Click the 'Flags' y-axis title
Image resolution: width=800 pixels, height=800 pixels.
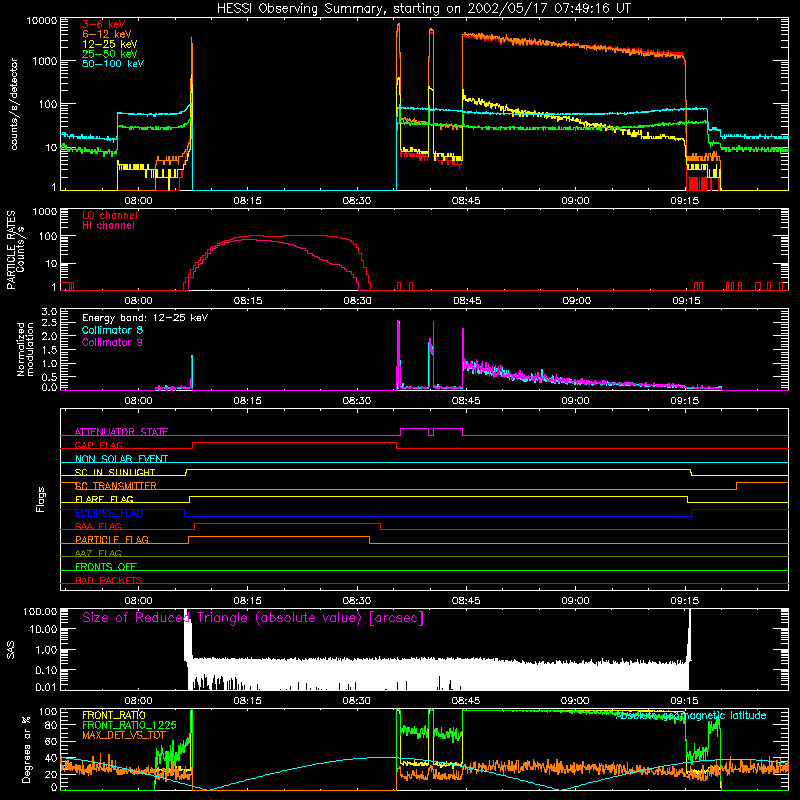[40, 499]
